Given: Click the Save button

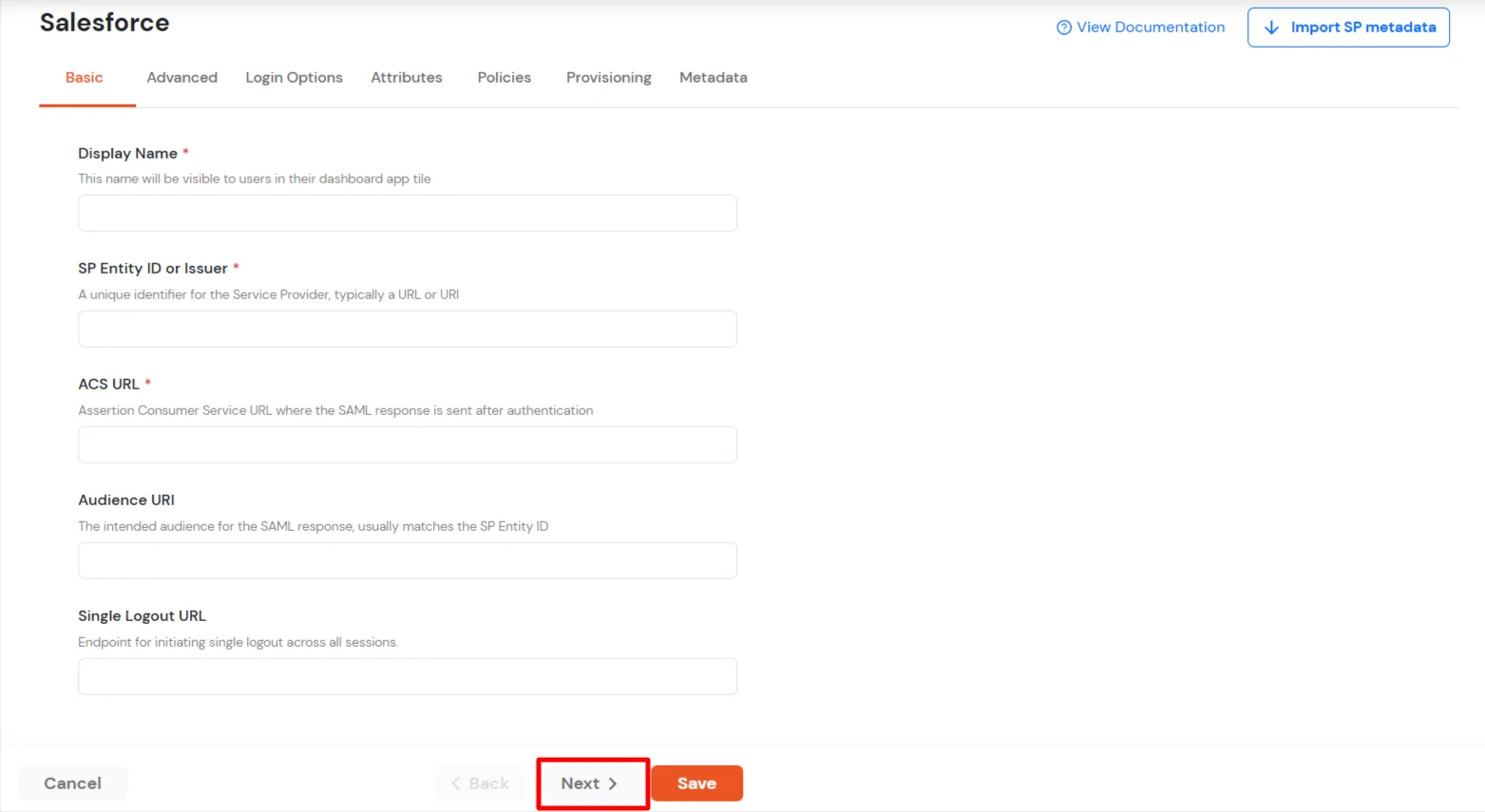Looking at the screenshot, I should click(x=696, y=784).
